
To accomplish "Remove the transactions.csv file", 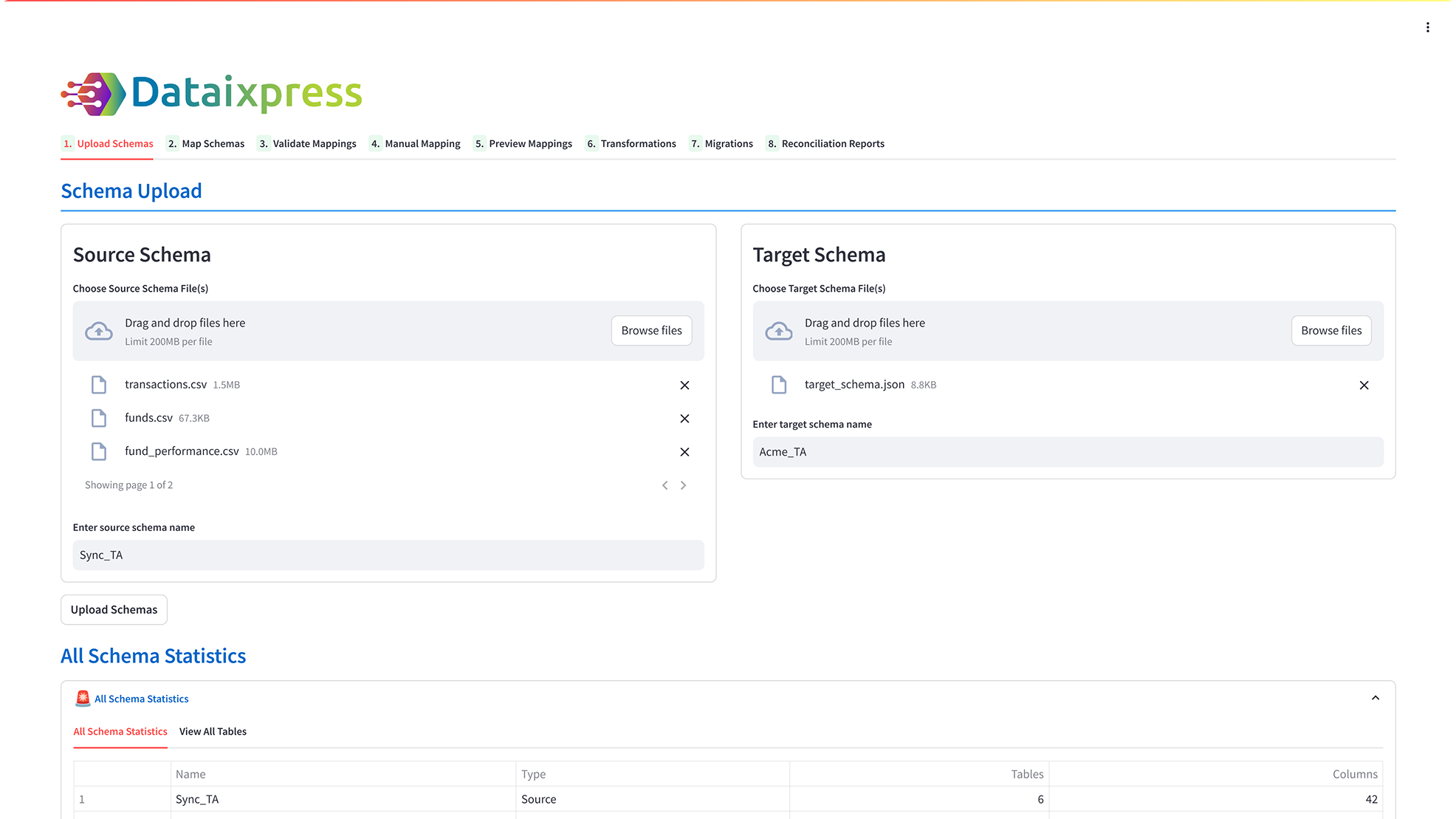I will click(x=684, y=385).
